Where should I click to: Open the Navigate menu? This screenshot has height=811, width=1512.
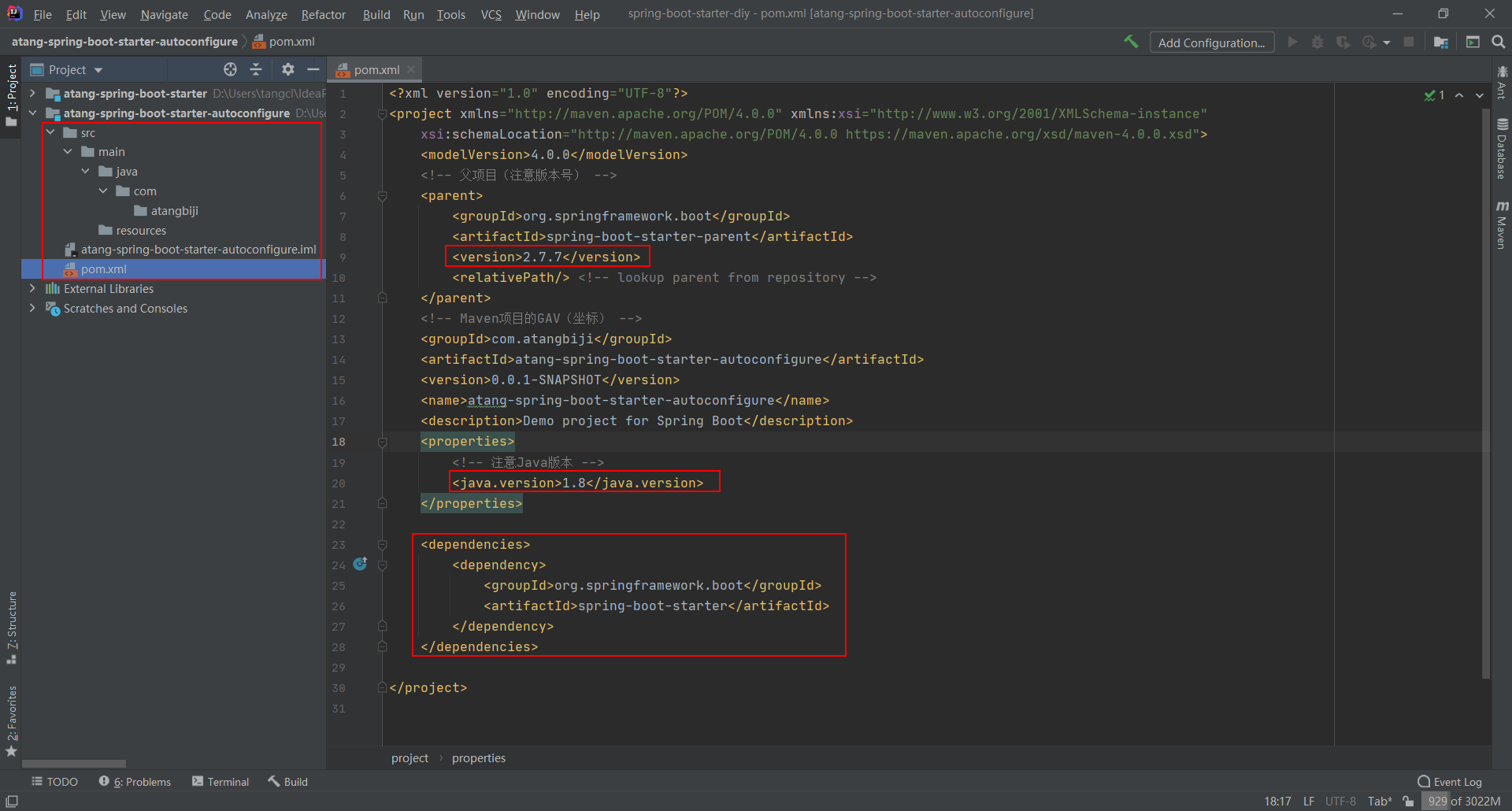pyautogui.click(x=164, y=14)
